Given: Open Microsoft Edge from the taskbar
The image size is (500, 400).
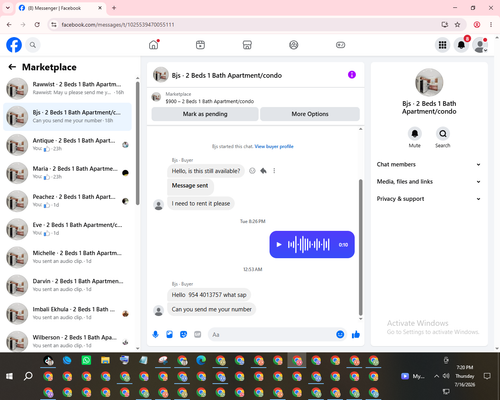Looking at the screenshot, I should coord(201,360).
